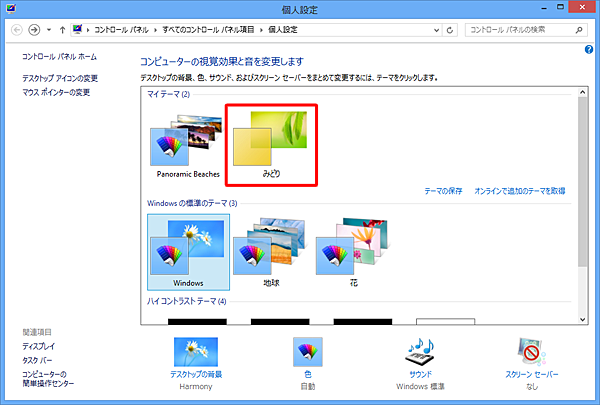
Task: Click オンラインで追加のテーマを取得 link
Action: tap(520, 191)
